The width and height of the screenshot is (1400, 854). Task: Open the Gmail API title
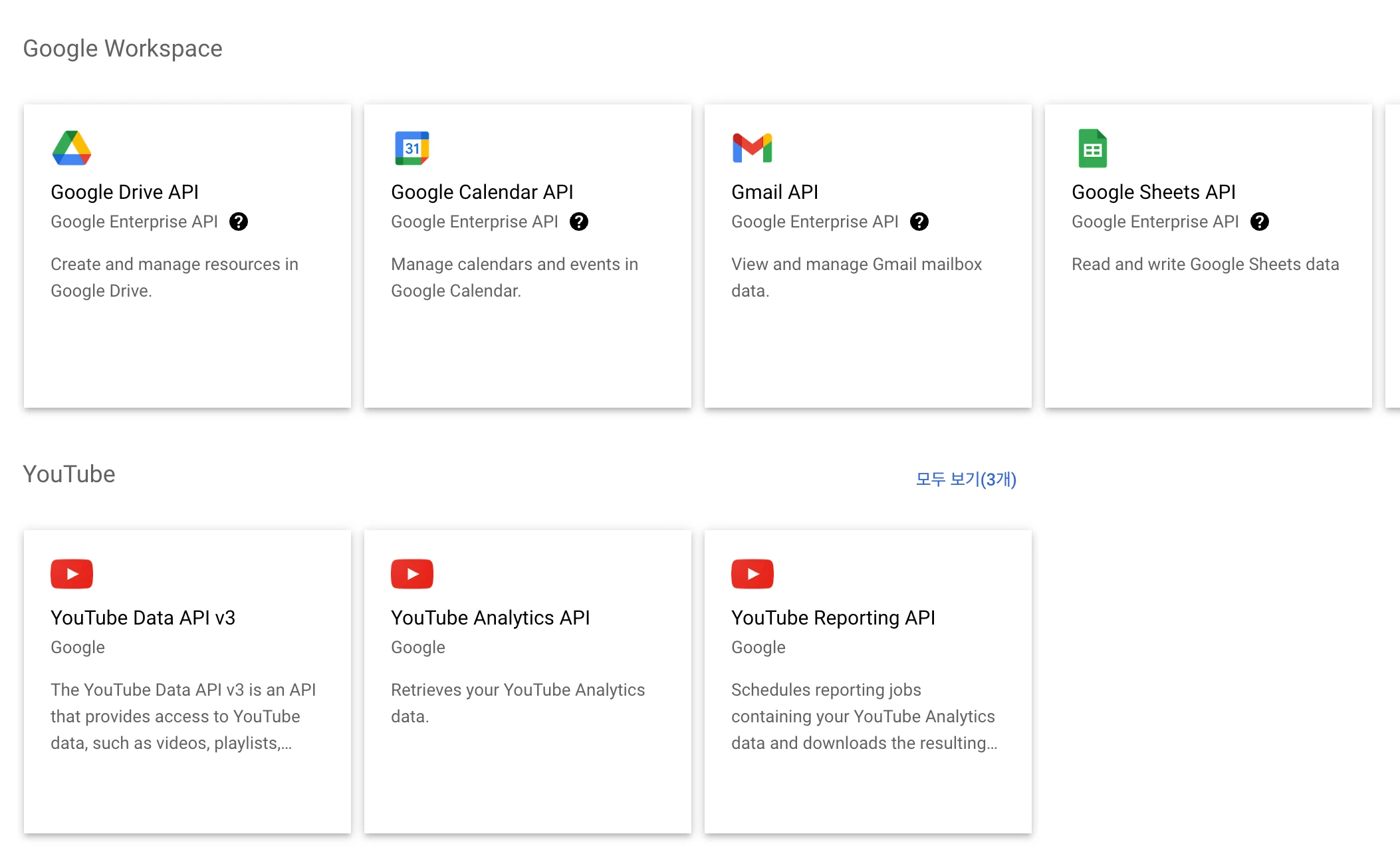[x=774, y=192]
